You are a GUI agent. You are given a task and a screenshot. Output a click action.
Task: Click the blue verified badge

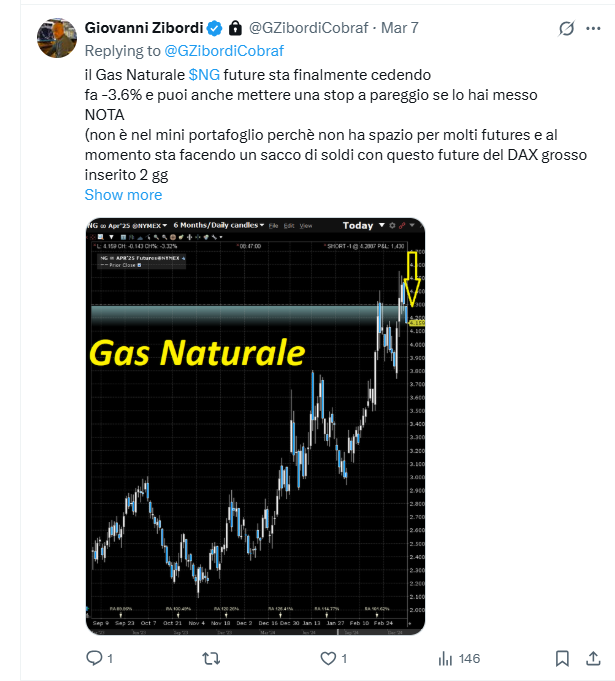click(x=214, y=28)
